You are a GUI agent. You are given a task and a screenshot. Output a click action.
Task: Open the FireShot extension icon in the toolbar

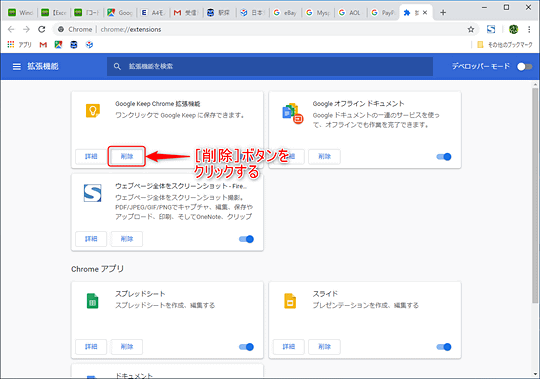coord(491,30)
